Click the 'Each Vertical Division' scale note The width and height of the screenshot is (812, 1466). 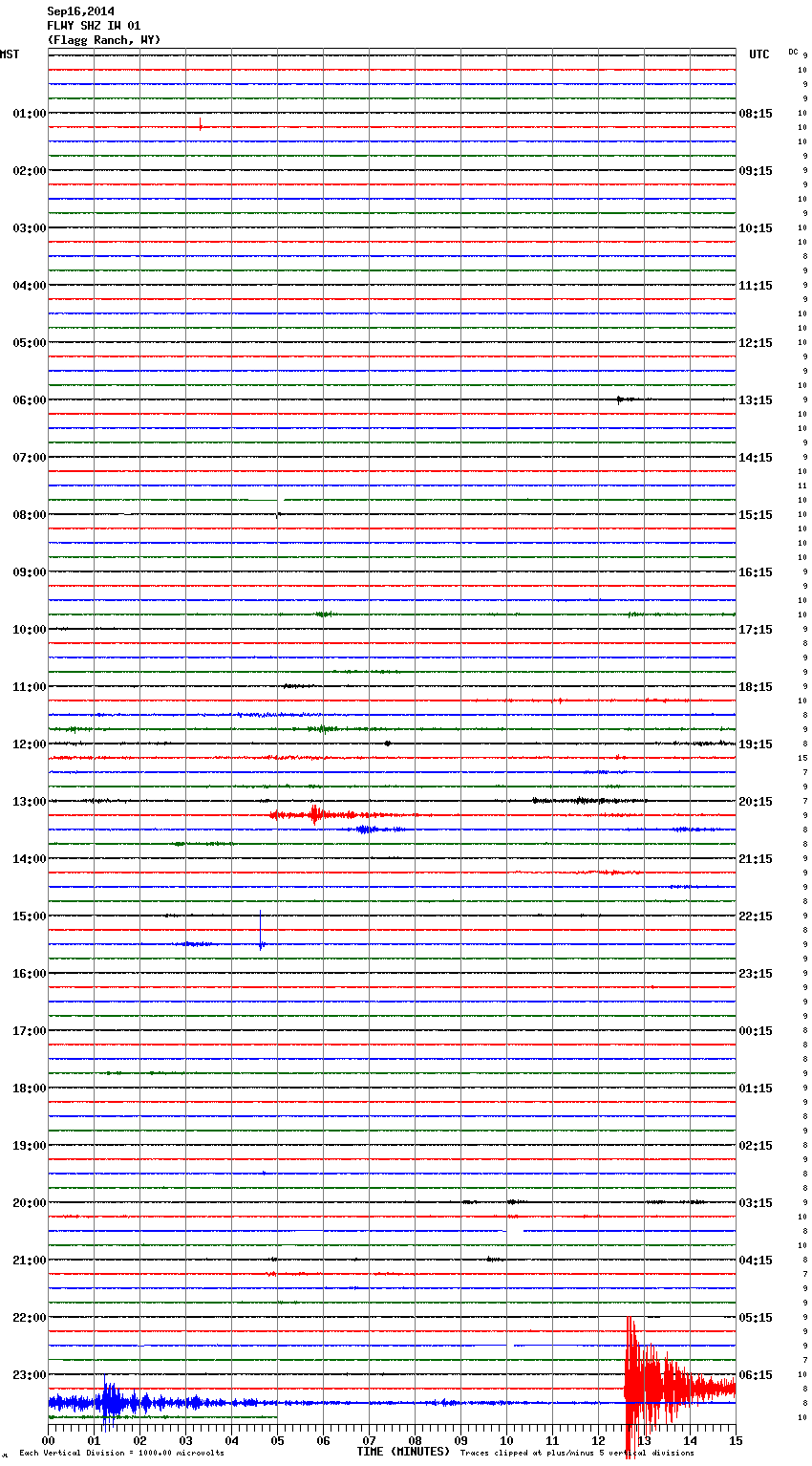pos(121,1454)
